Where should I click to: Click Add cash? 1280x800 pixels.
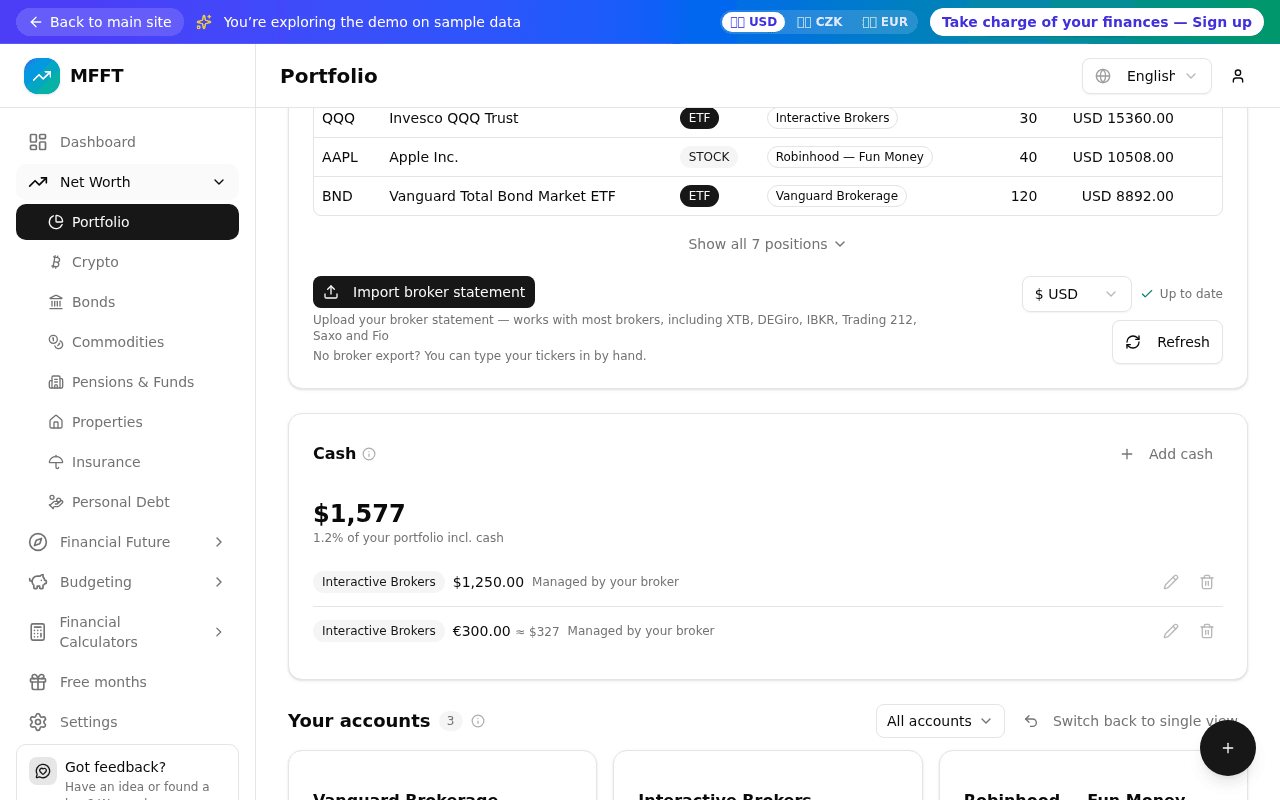click(1167, 454)
